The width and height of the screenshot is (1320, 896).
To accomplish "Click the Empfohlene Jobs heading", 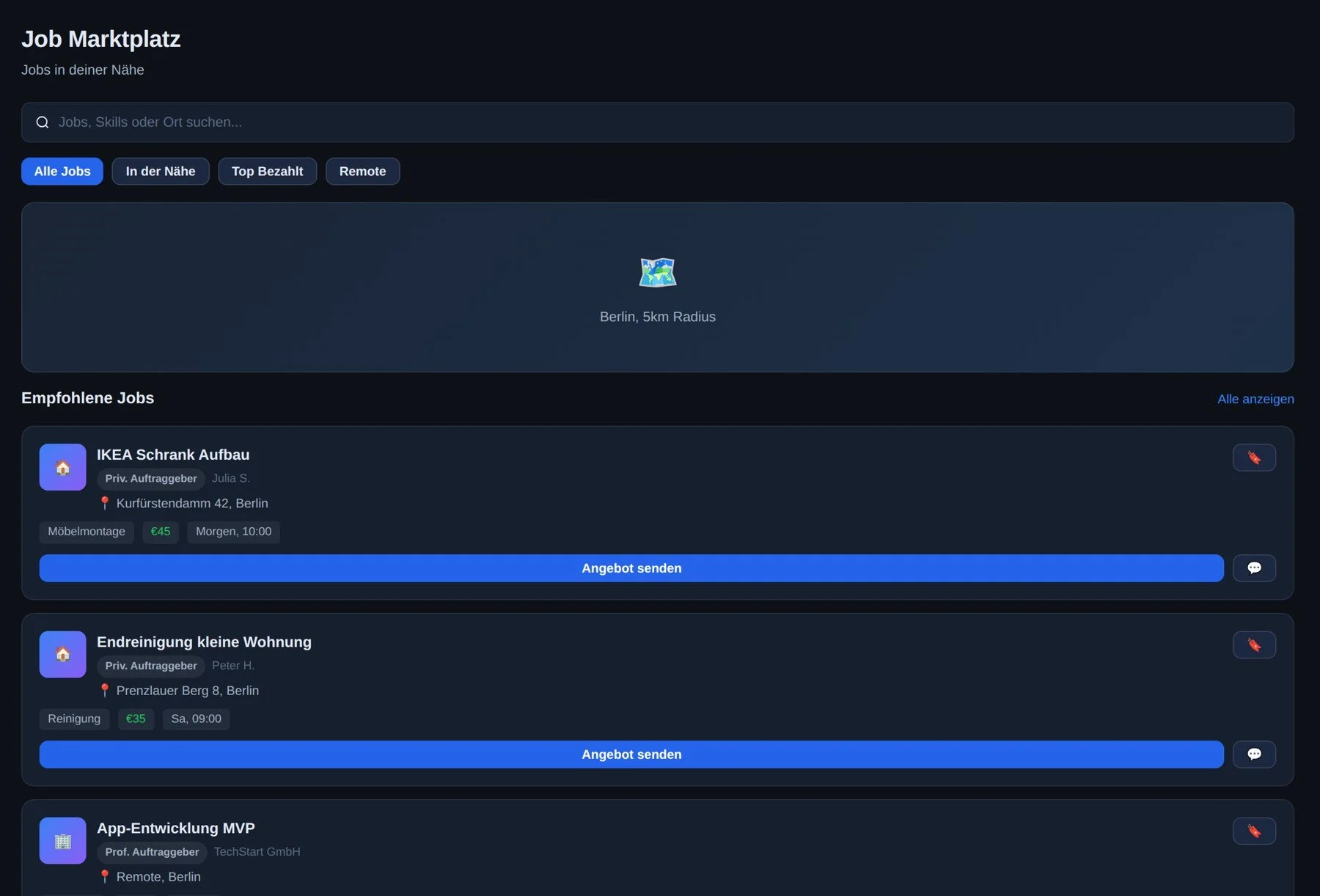I will click(x=88, y=398).
